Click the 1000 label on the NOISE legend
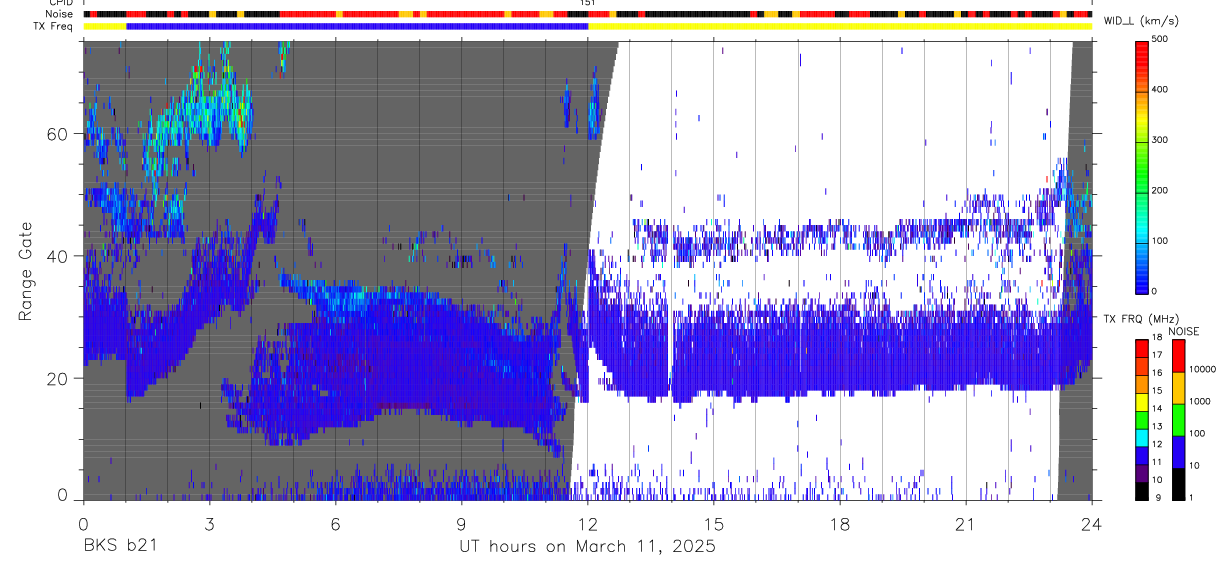Image resolution: width=1228 pixels, height=567 pixels. click(x=1200, y=401)
